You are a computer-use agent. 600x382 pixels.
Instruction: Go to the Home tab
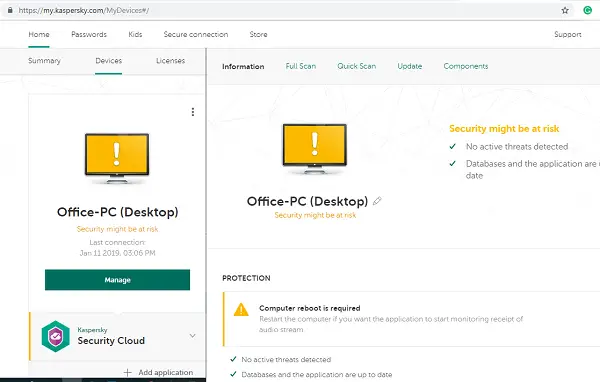(x=39, y=34)
